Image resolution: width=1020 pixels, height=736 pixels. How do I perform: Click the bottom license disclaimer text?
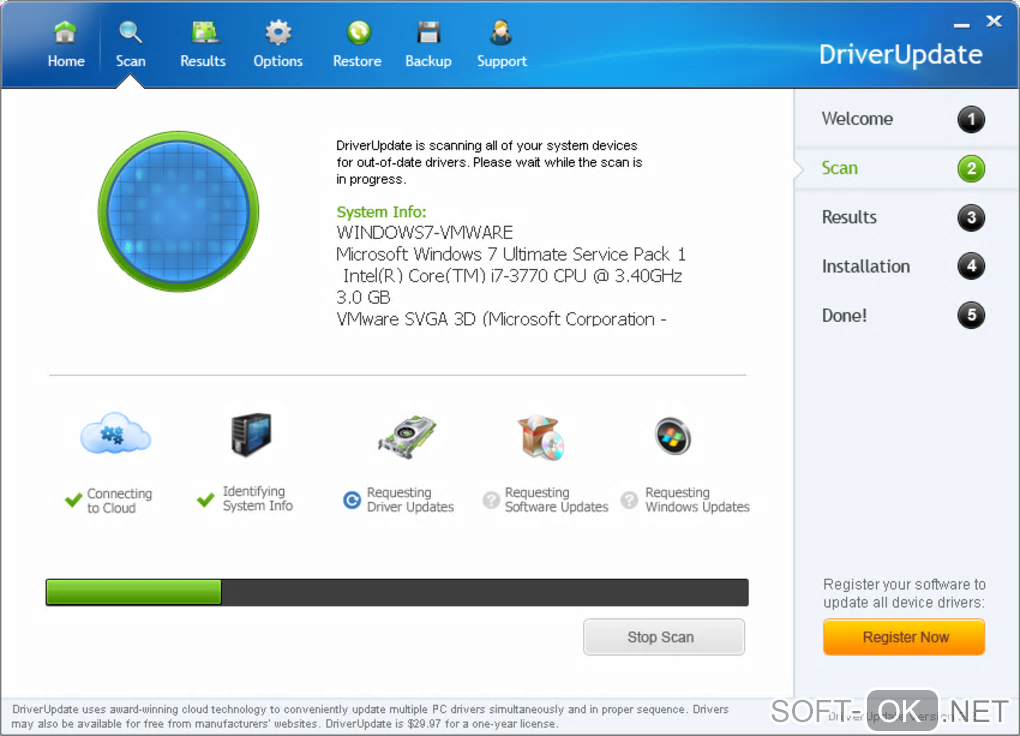(369, 716)
